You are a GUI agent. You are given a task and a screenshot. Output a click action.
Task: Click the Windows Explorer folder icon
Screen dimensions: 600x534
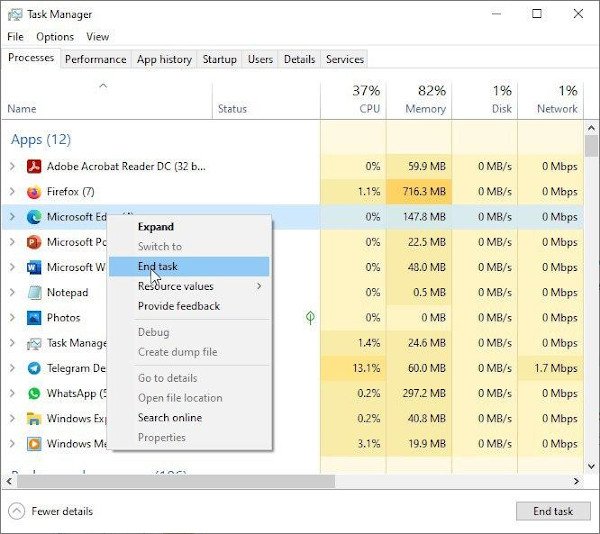[x=34, y=418]
